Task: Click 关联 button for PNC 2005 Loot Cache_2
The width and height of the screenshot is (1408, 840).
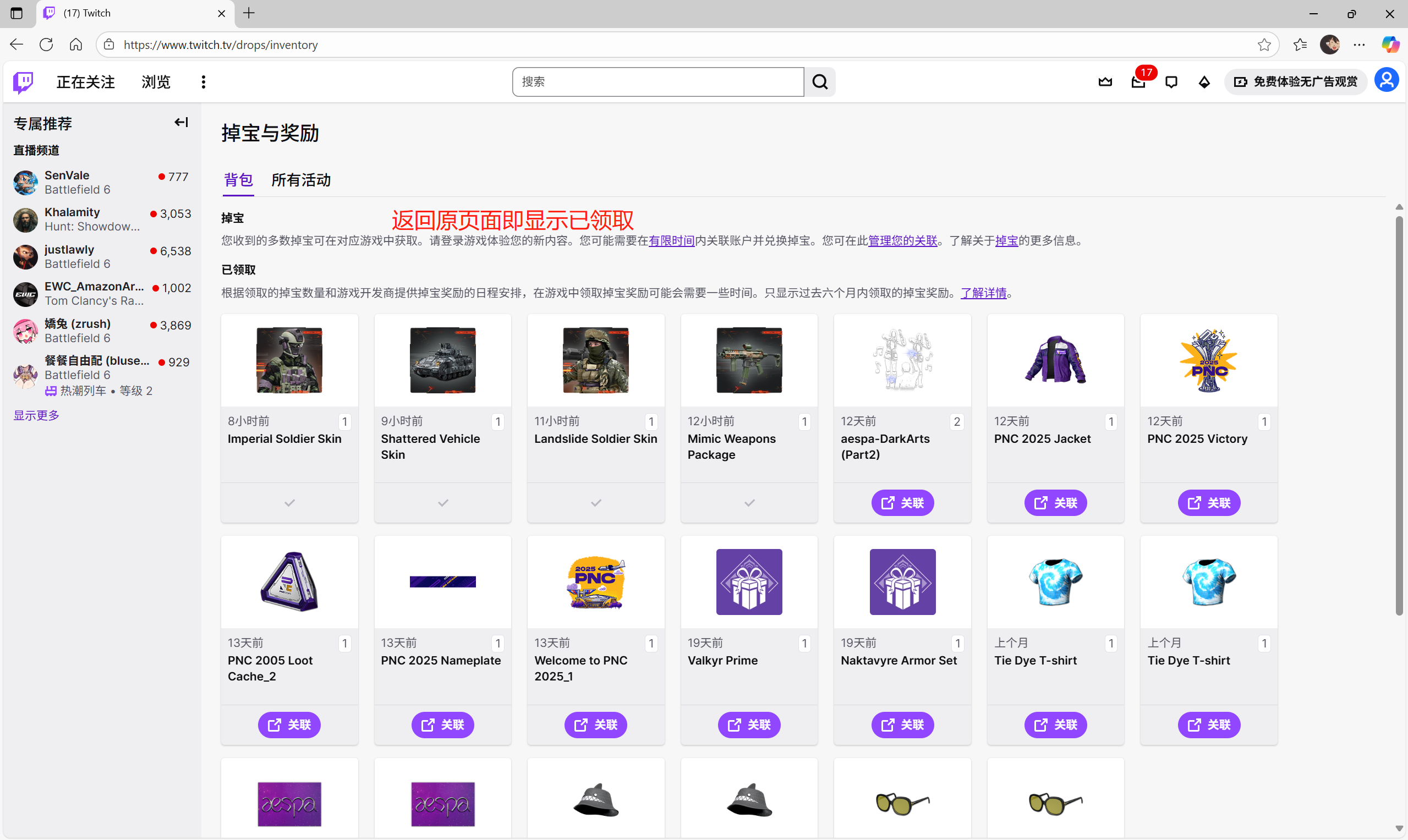Action: tap(289, 724)
